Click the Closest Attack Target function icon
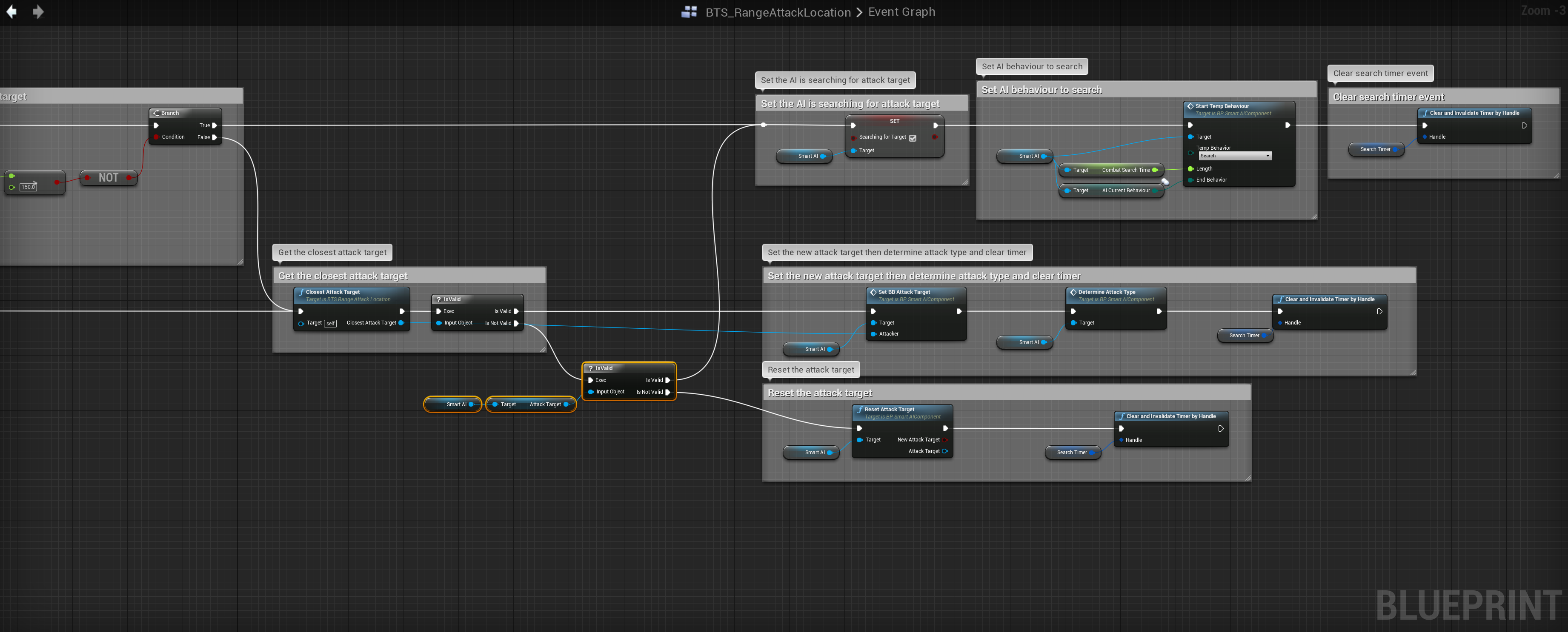The height and width of the screenshot is (632, 1568). 301,292
